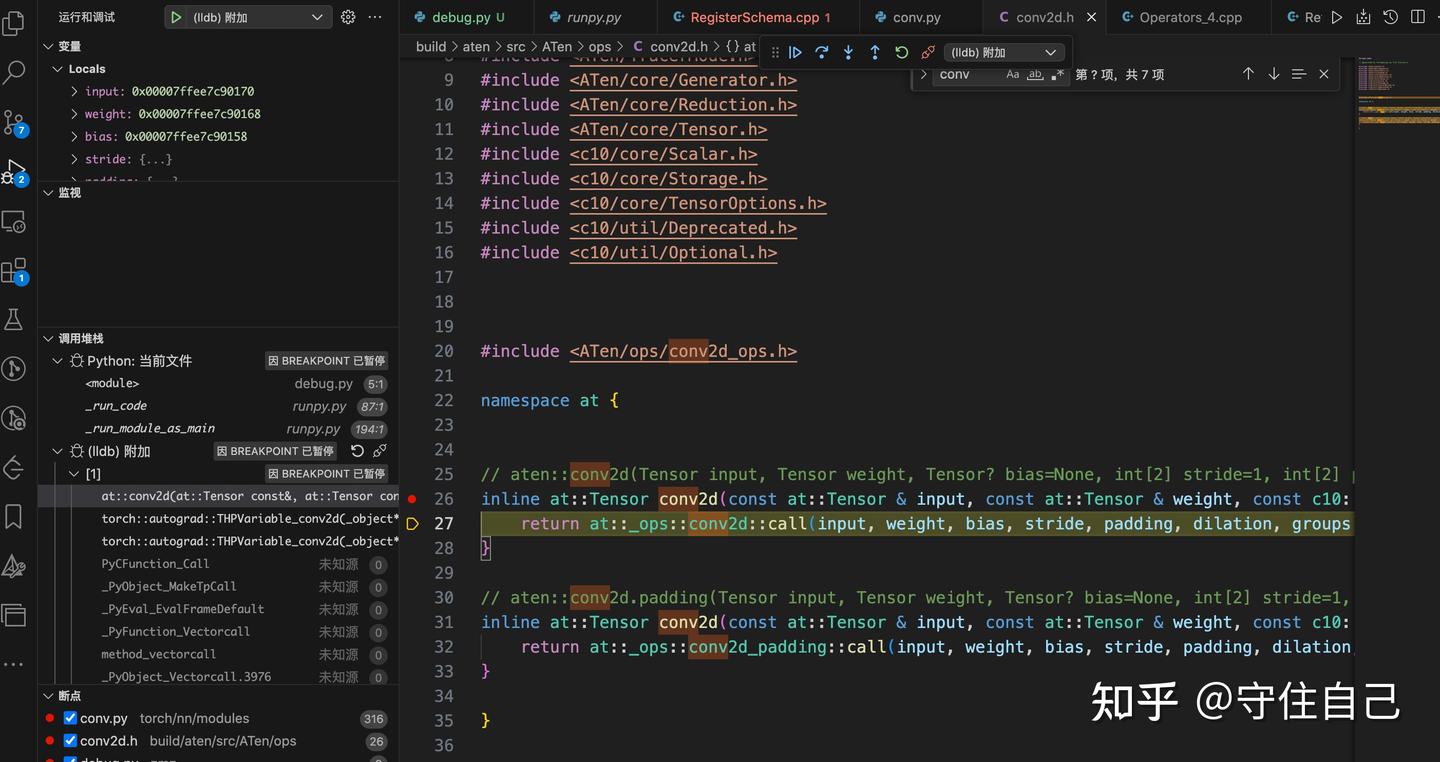Jump to next match with the down arrow
1440x762 pixels.
click(1273, 73)
